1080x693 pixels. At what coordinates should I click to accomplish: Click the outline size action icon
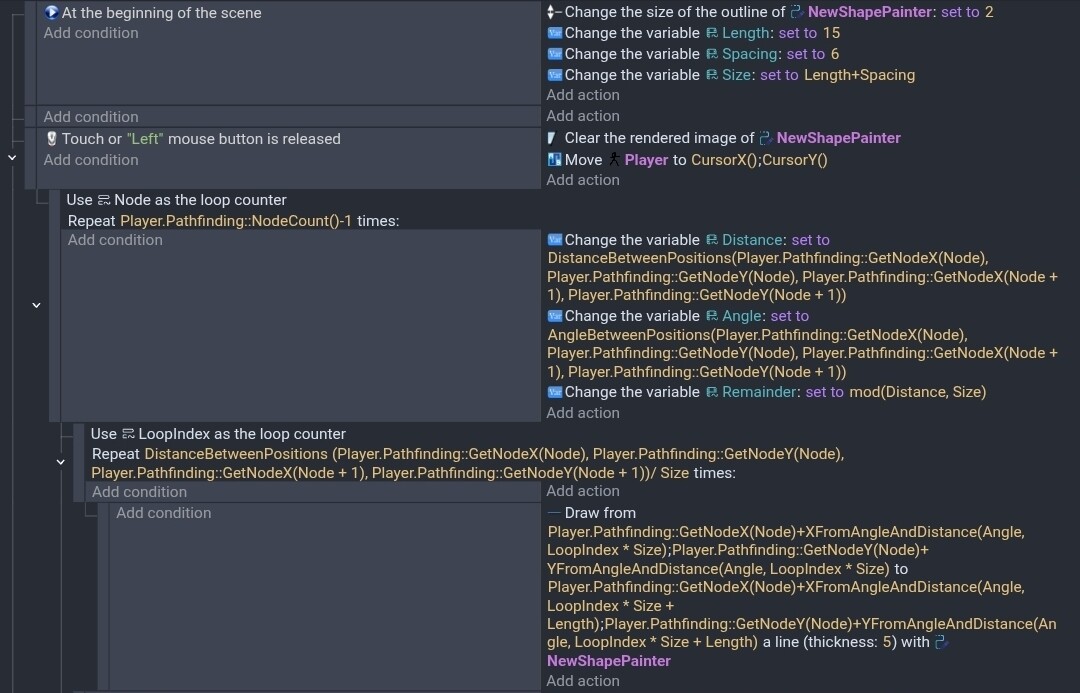pos(555,12)
